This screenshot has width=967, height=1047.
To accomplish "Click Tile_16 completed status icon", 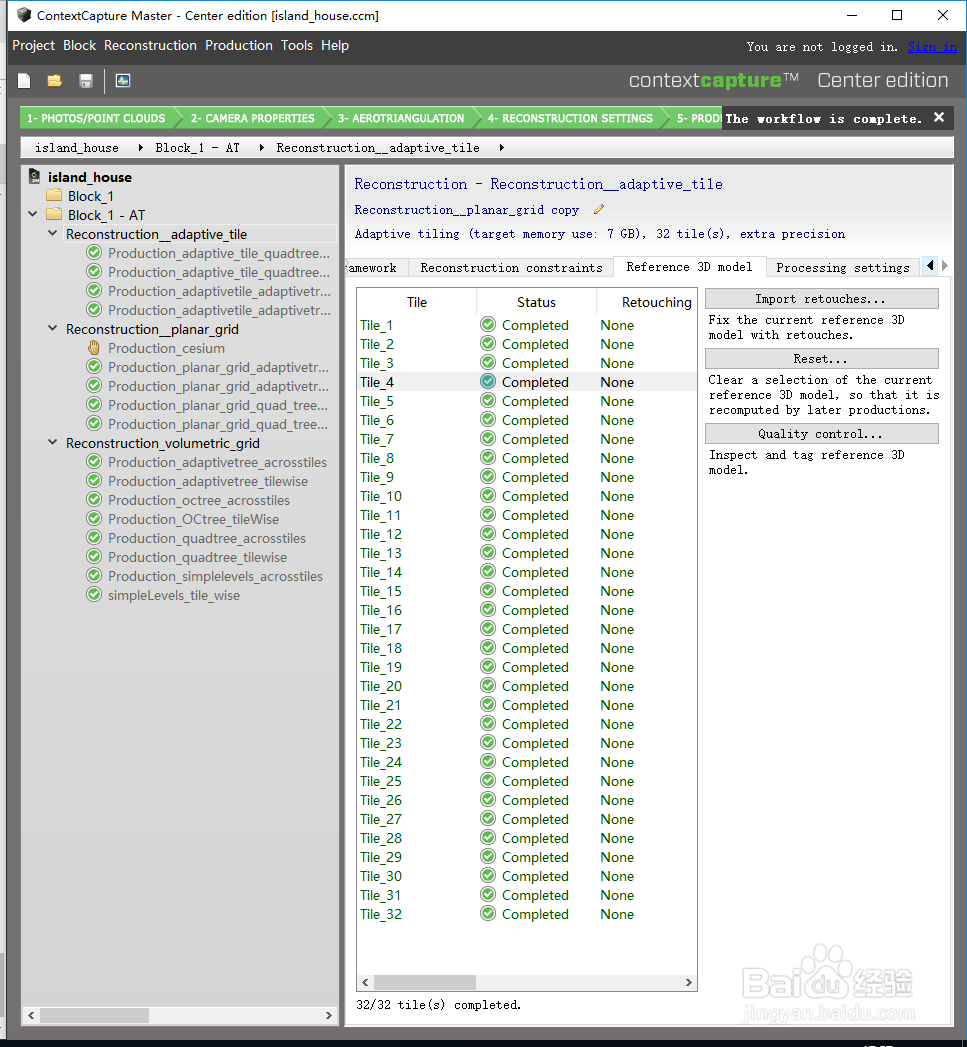I will (x=488, y=610).
